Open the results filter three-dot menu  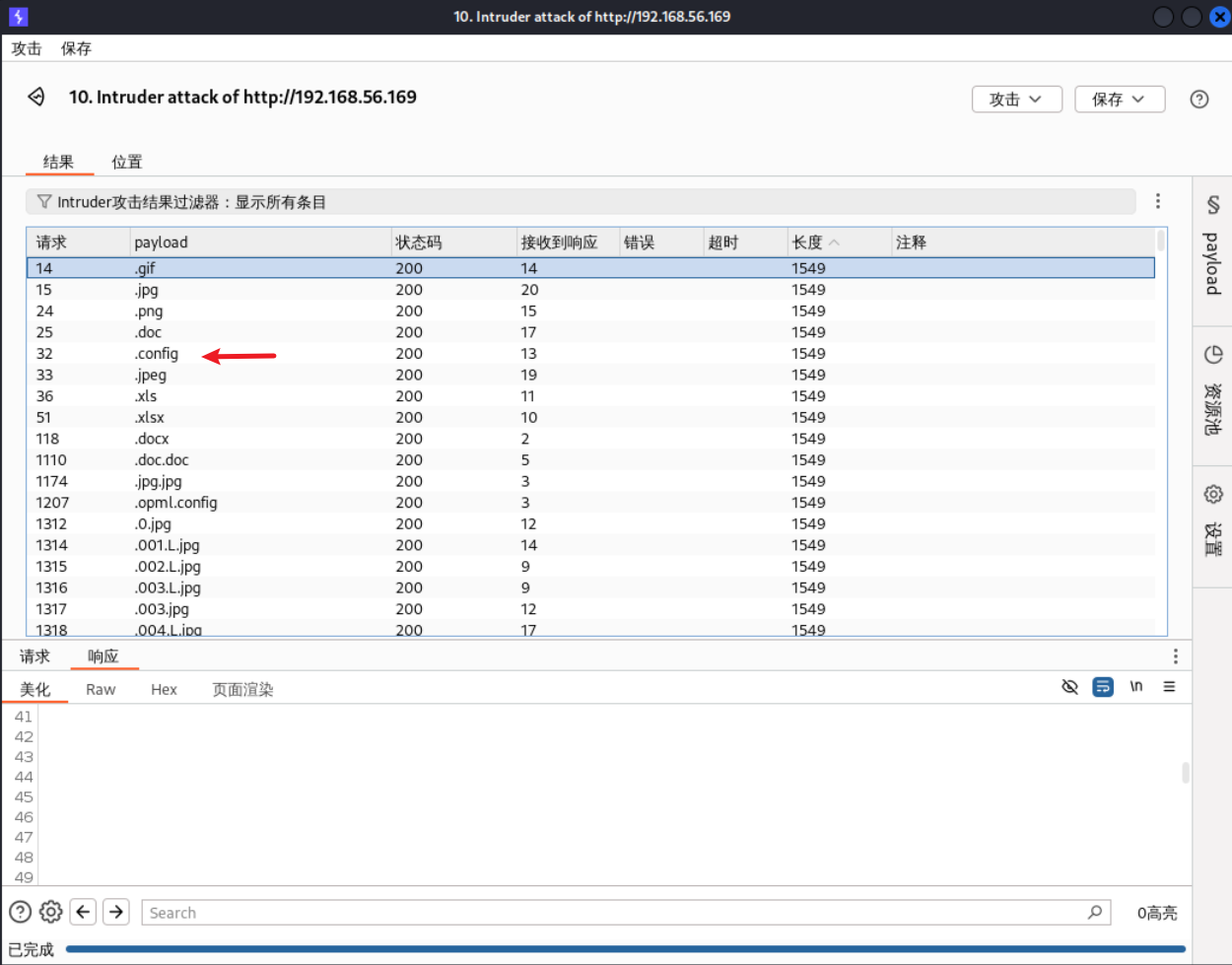pyautogui.click(x=1158, y=201)
